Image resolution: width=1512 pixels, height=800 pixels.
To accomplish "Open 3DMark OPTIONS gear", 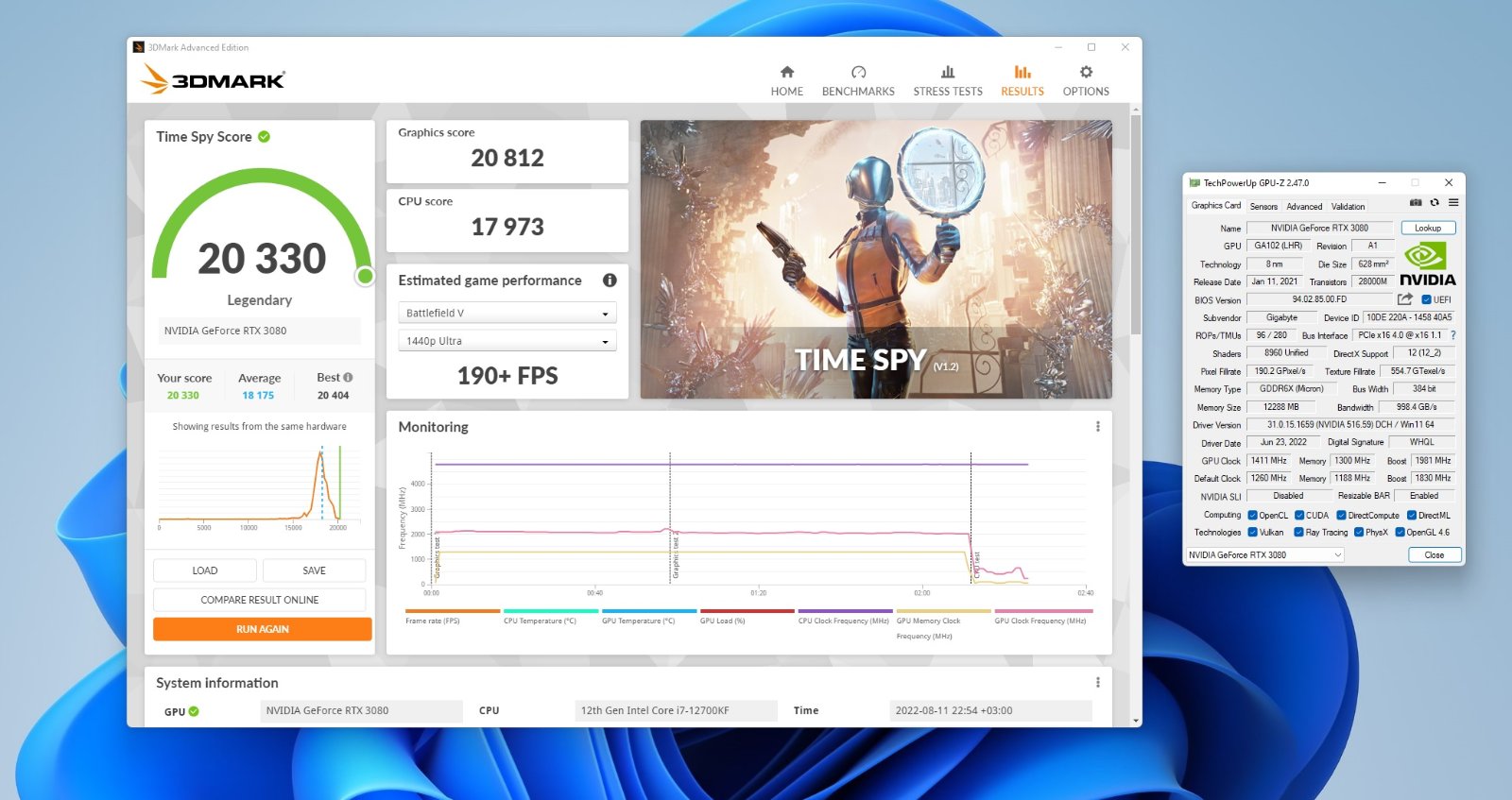I will click(x=1086, y=81).
